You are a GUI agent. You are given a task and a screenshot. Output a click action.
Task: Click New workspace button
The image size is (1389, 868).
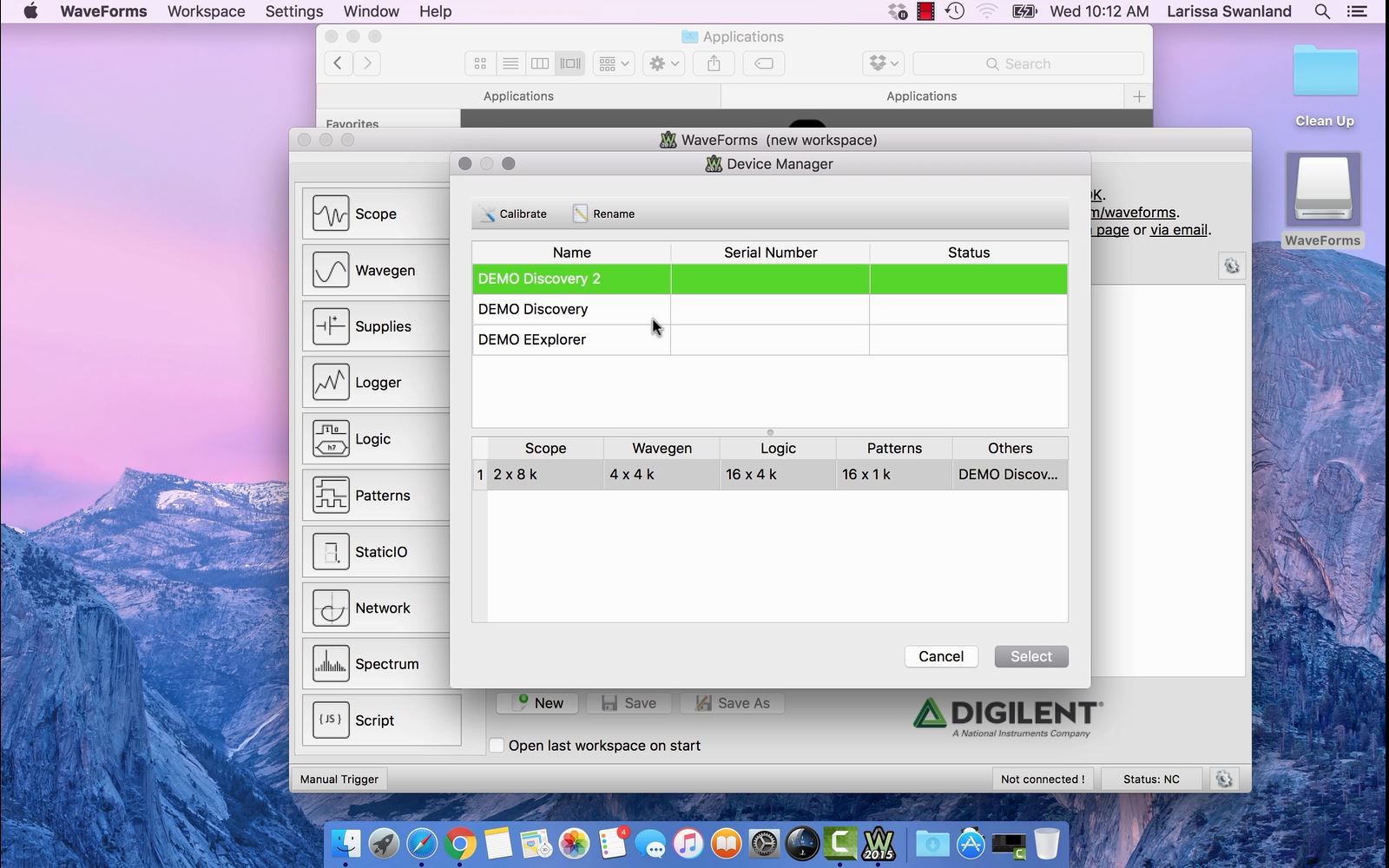point(537,703)
